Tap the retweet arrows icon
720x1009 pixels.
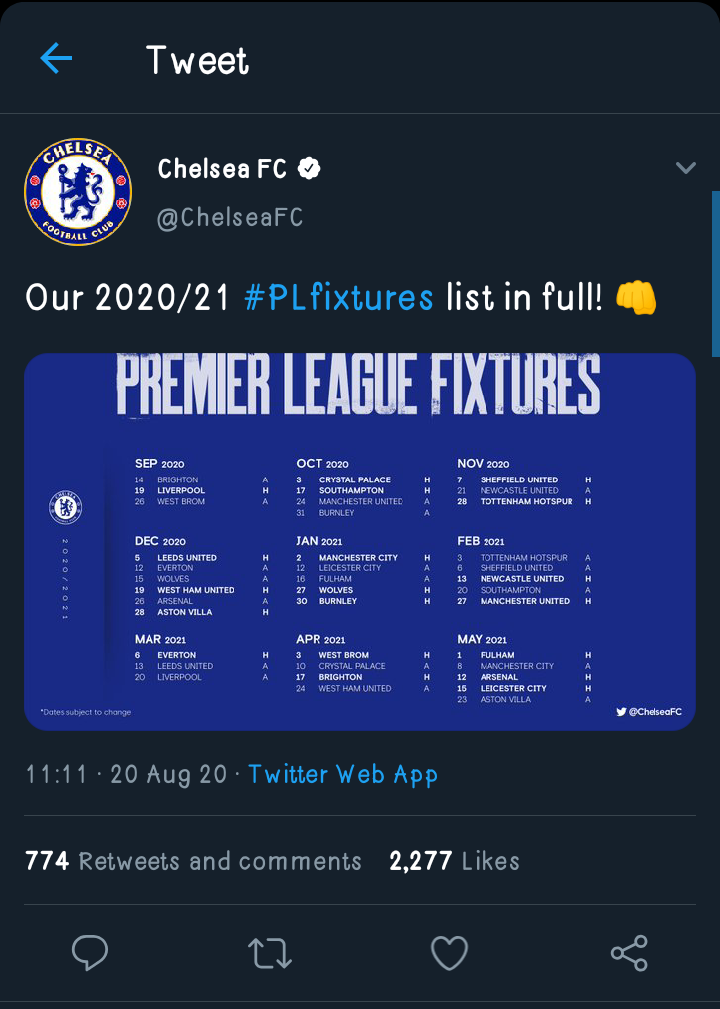(269, 953)
